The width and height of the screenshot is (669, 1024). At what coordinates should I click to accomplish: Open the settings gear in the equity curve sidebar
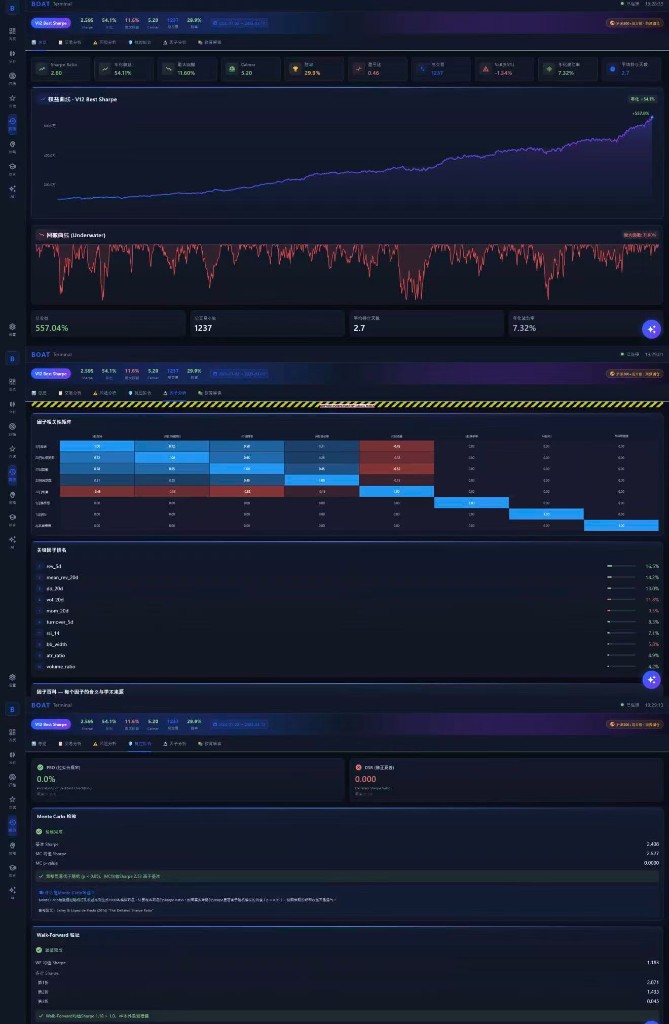click(x=12, y=326)
